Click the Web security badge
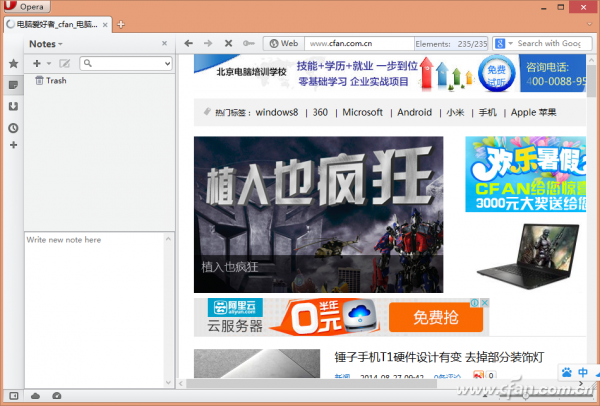Viewport: 600px width, 406px height. 284,44
